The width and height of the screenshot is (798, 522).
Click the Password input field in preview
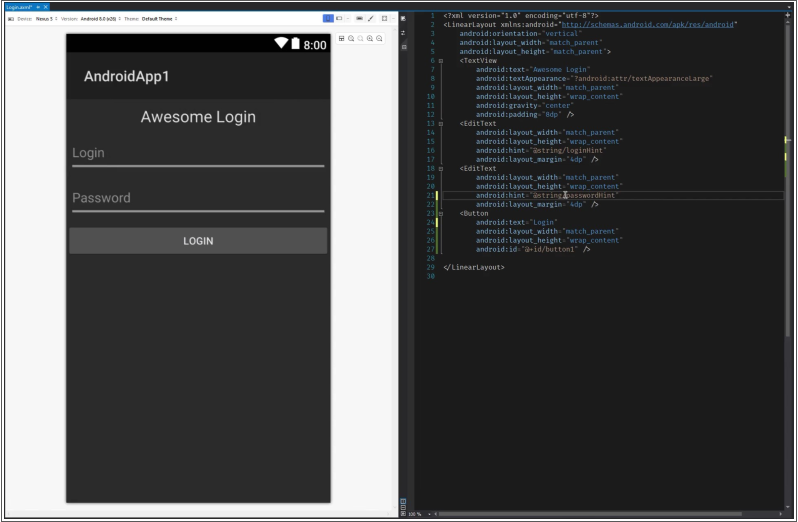click(x=197, y=199)
